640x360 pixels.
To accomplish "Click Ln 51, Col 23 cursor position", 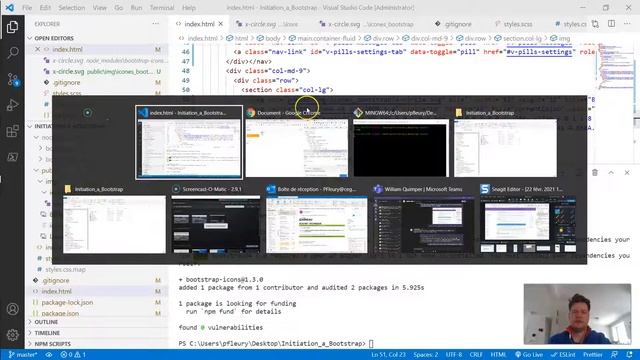I will point(388,354).
